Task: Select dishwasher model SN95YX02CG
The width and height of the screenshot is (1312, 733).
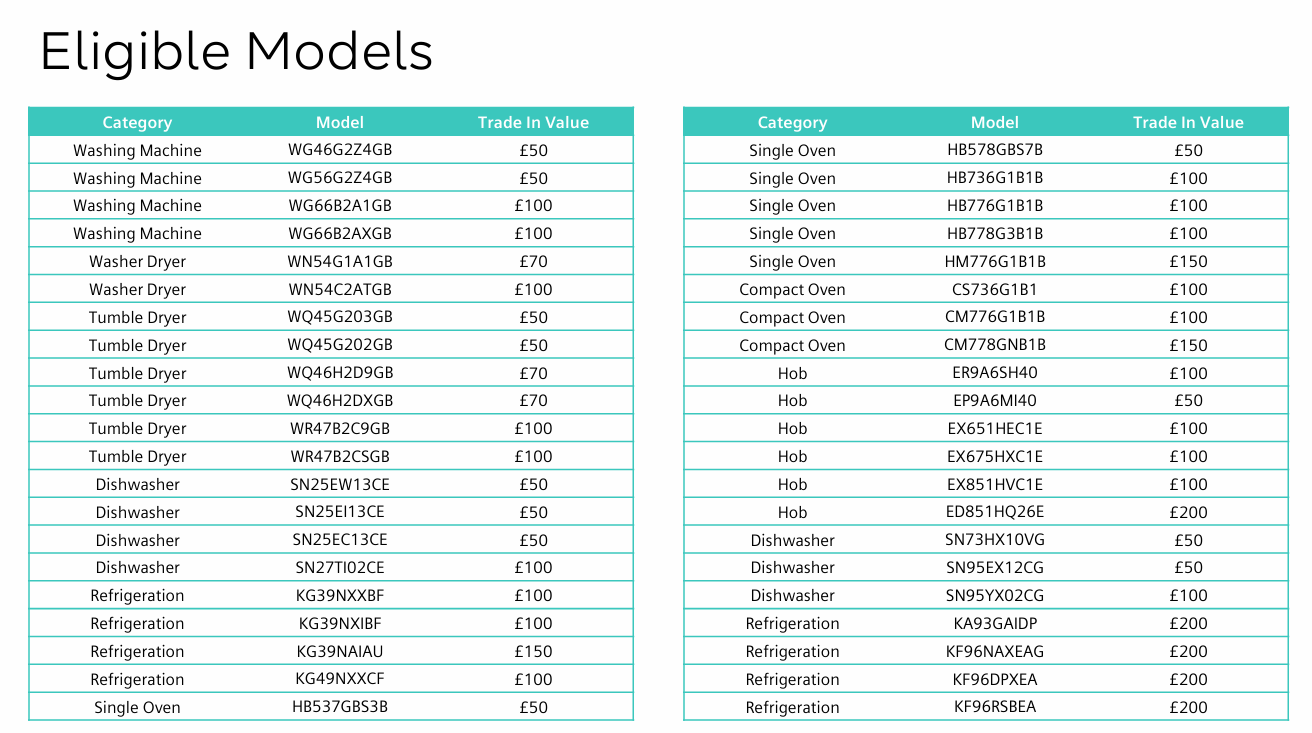Action: [995, 595]
